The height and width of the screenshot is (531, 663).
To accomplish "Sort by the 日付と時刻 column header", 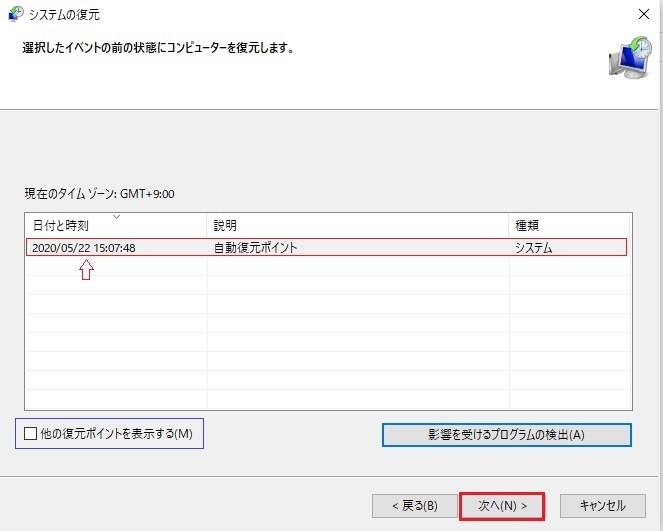I will click(x=116, y=225).
